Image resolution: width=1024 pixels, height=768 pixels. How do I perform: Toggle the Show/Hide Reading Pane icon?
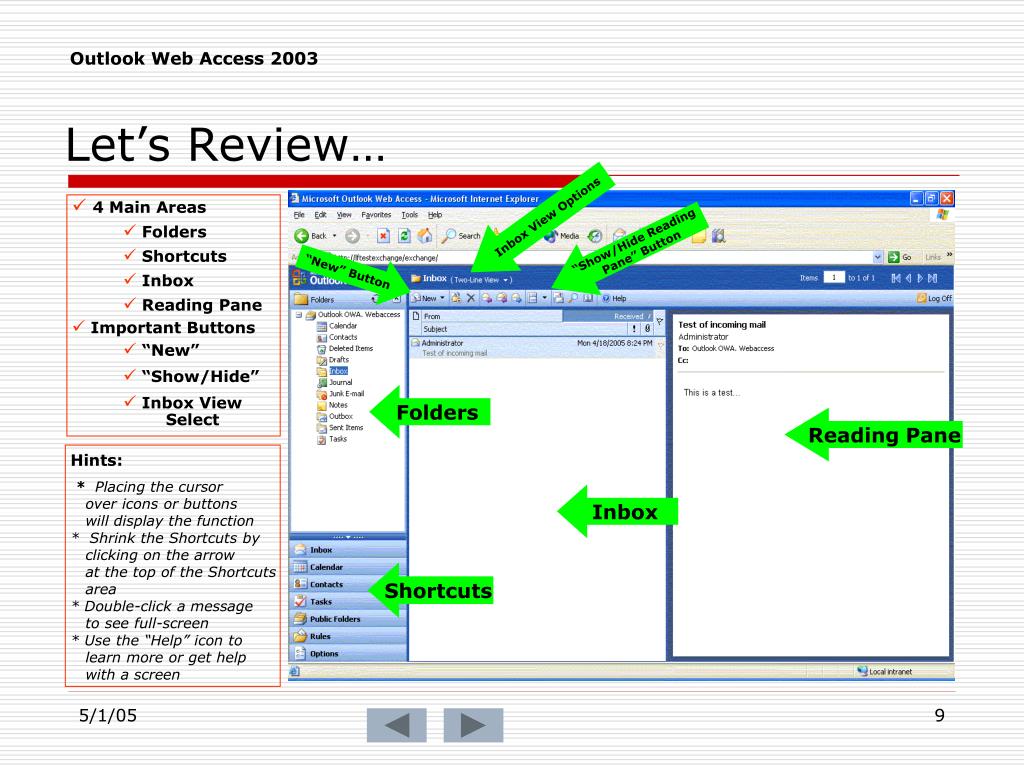[559, 298]
